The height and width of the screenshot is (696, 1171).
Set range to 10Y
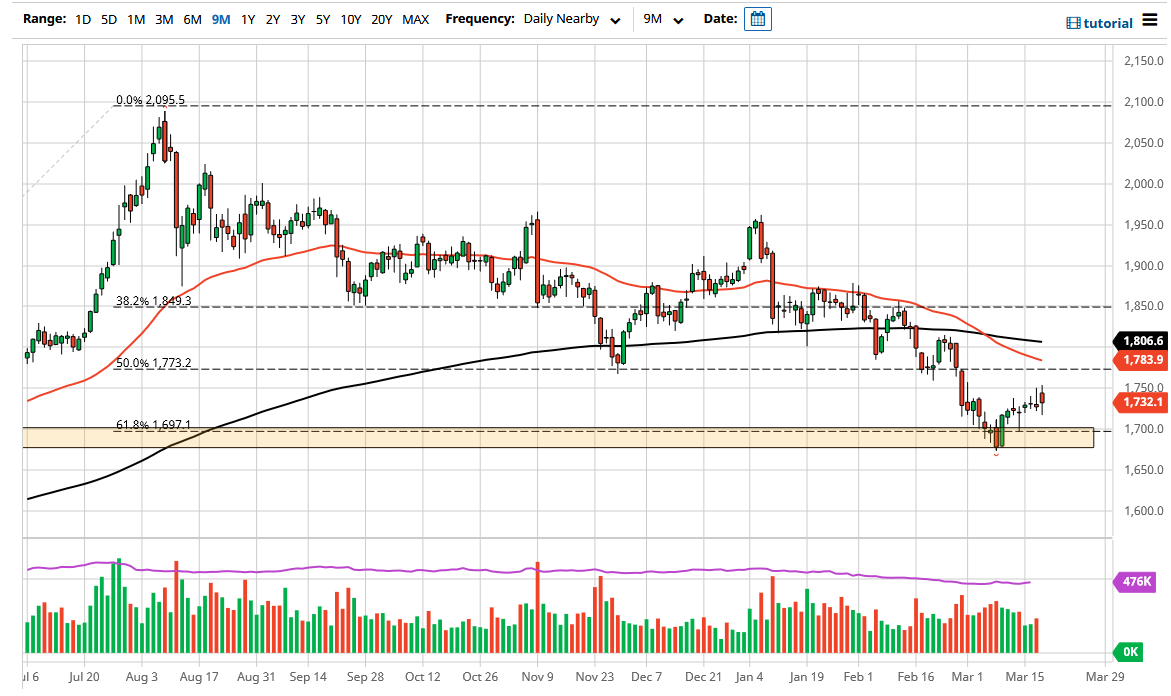(351, 19)
